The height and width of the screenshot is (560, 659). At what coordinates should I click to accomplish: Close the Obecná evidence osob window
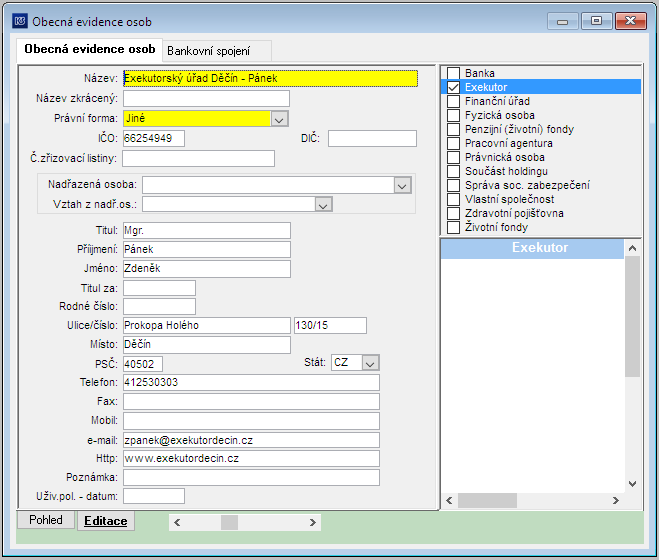pos(630,21)
